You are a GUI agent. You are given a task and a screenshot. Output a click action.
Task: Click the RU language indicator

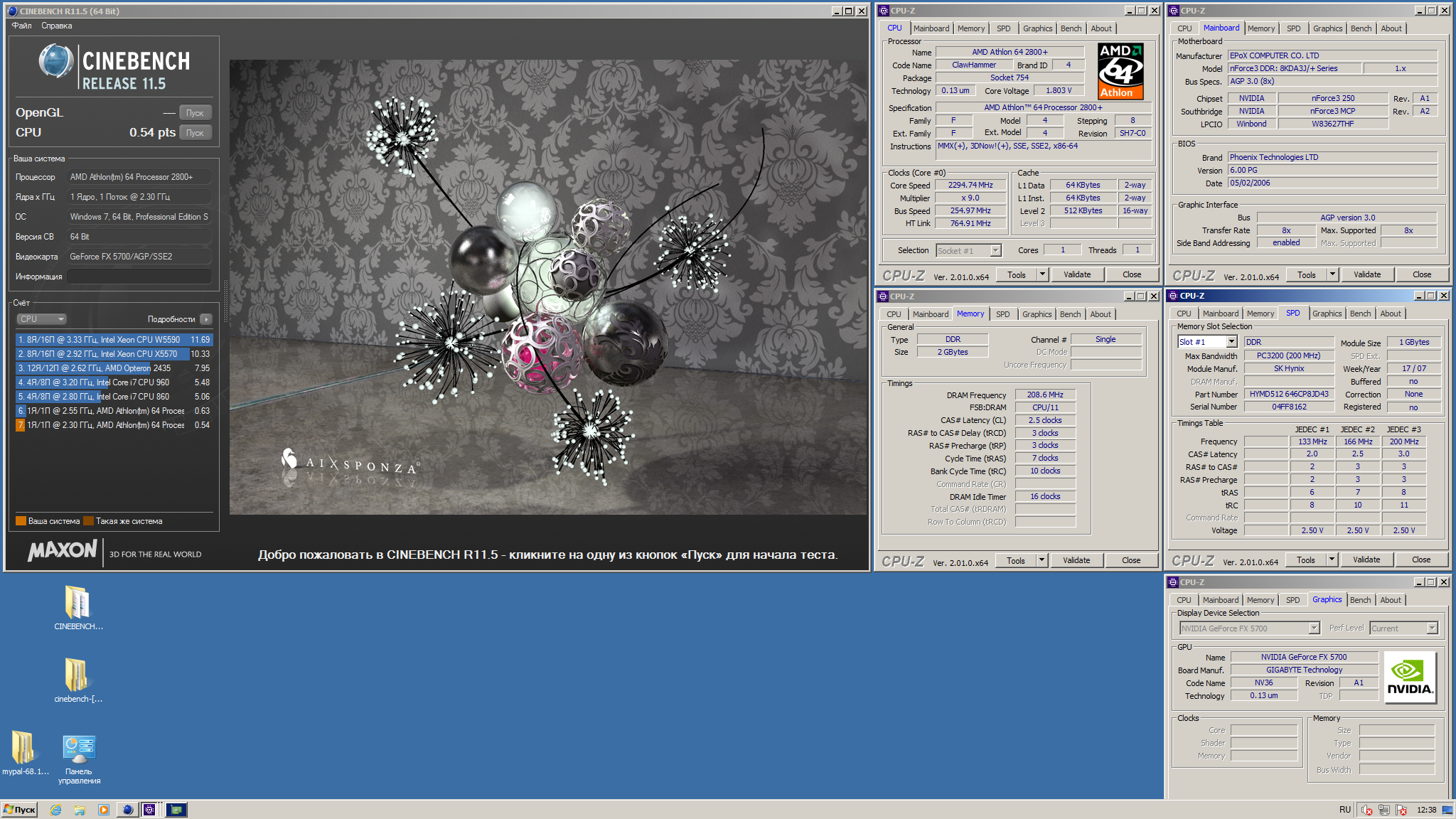[x=1344, y=810]
